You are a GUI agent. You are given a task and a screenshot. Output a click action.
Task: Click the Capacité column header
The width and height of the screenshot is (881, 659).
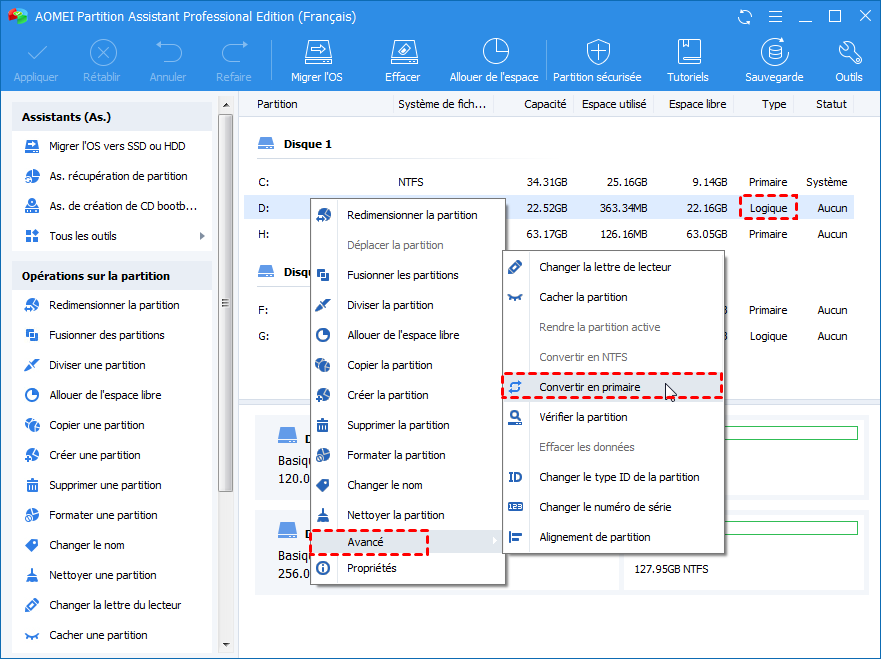[545, 104]
